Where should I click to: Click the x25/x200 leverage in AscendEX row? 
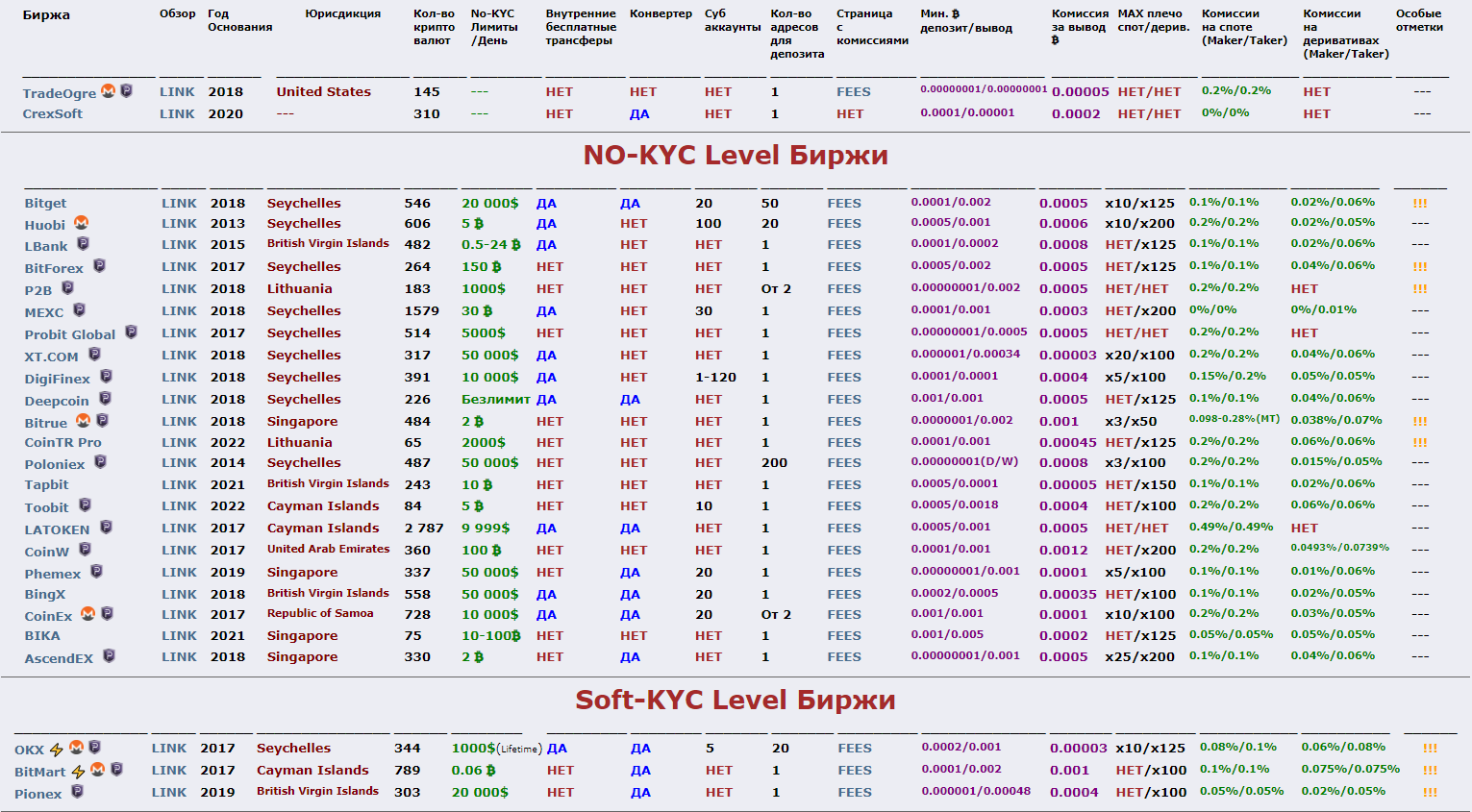(x=1140, y=657)
